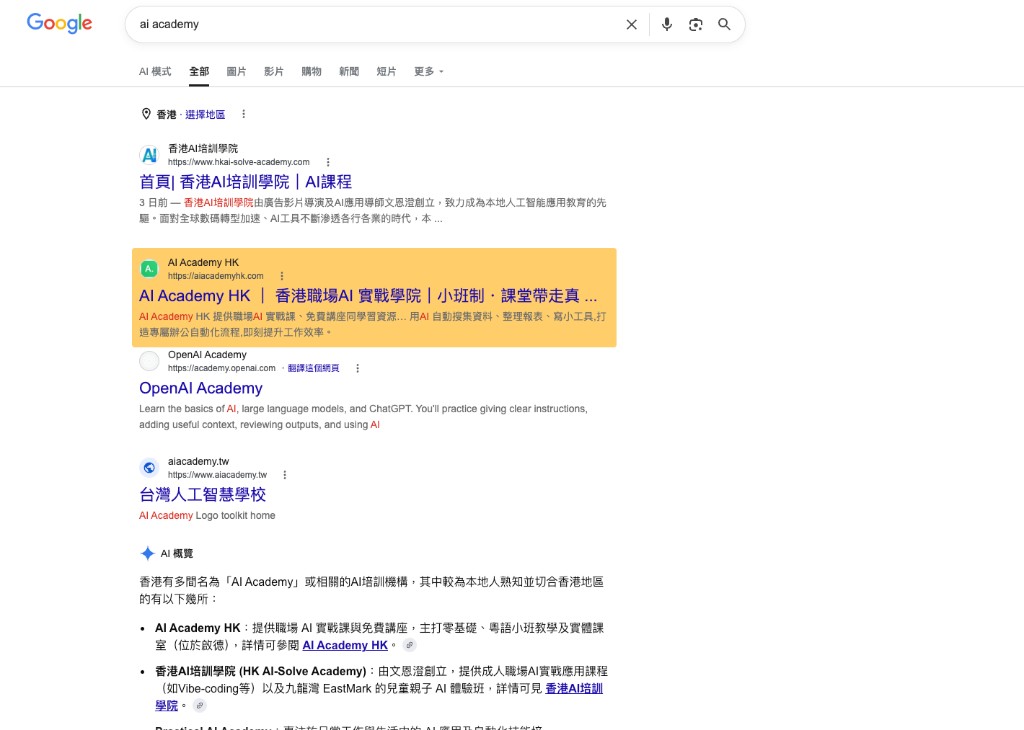This screenshot has height=730, width=1024.
Task: Select the 全部 tab
Action: (199, 71)
